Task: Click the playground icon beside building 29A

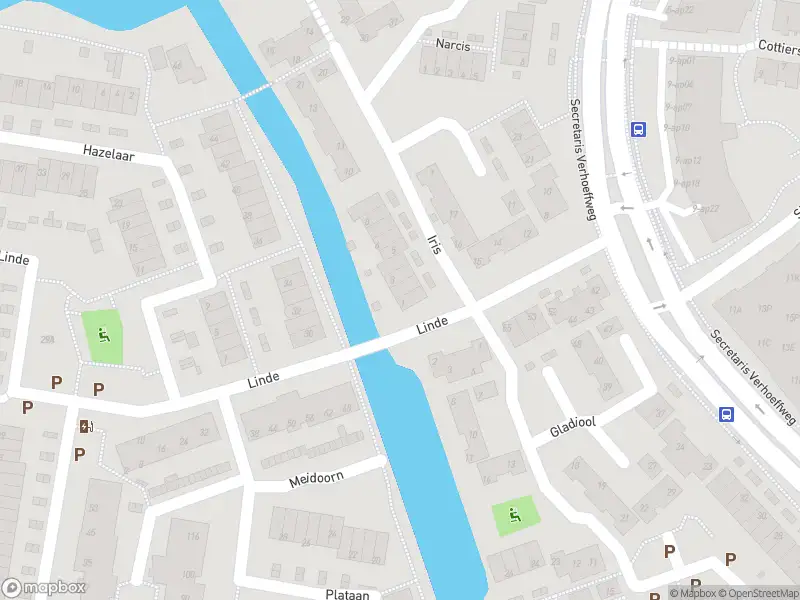Action: point(104,335)
